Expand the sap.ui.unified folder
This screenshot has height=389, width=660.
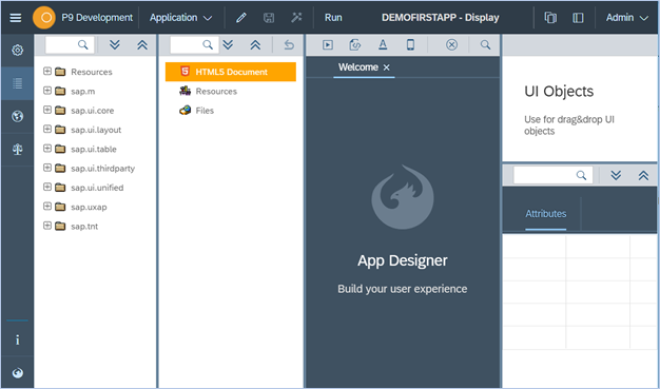47,187
